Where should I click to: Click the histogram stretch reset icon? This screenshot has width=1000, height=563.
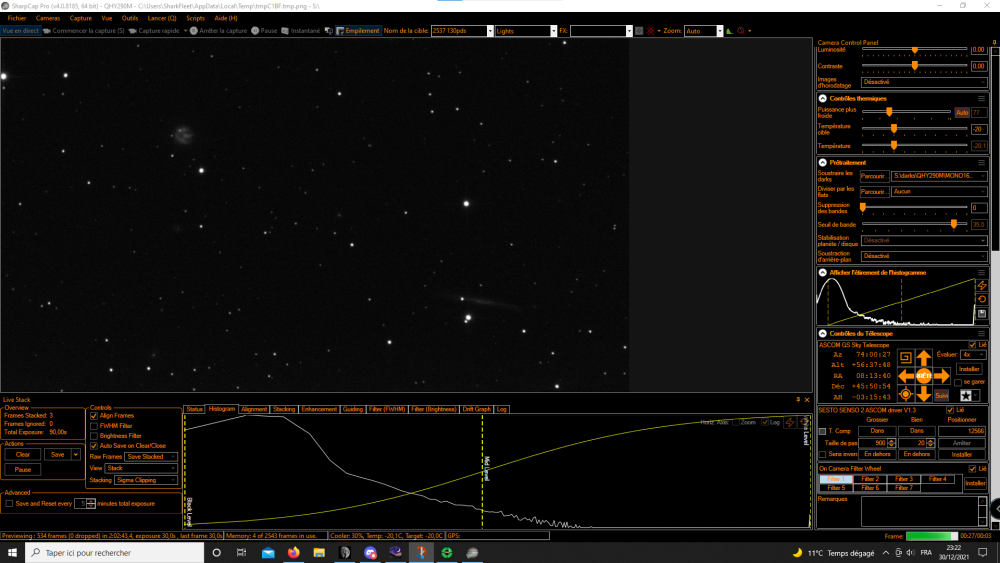[x=982, y=299]
